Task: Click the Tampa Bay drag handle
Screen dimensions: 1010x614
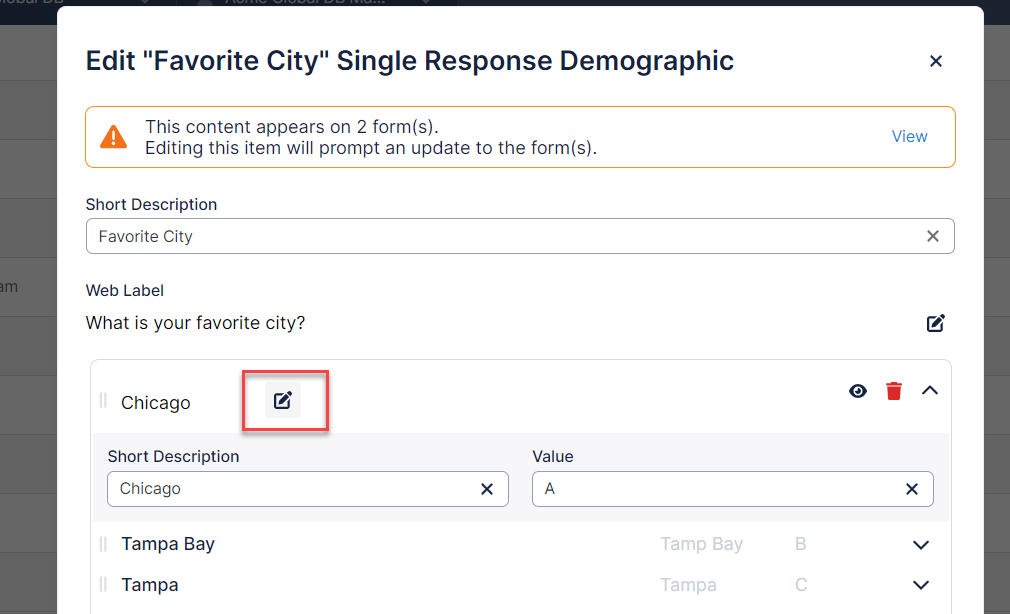Action: [103, 545]
